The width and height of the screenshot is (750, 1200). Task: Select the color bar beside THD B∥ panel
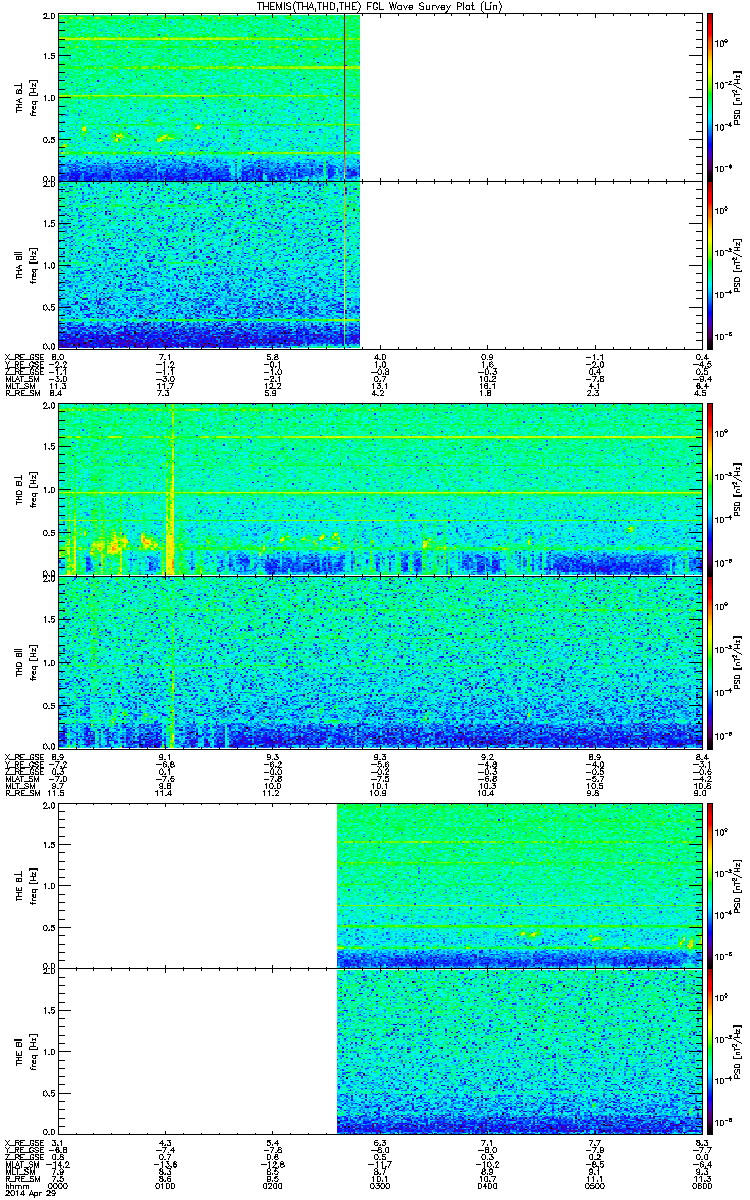[710, 662]
